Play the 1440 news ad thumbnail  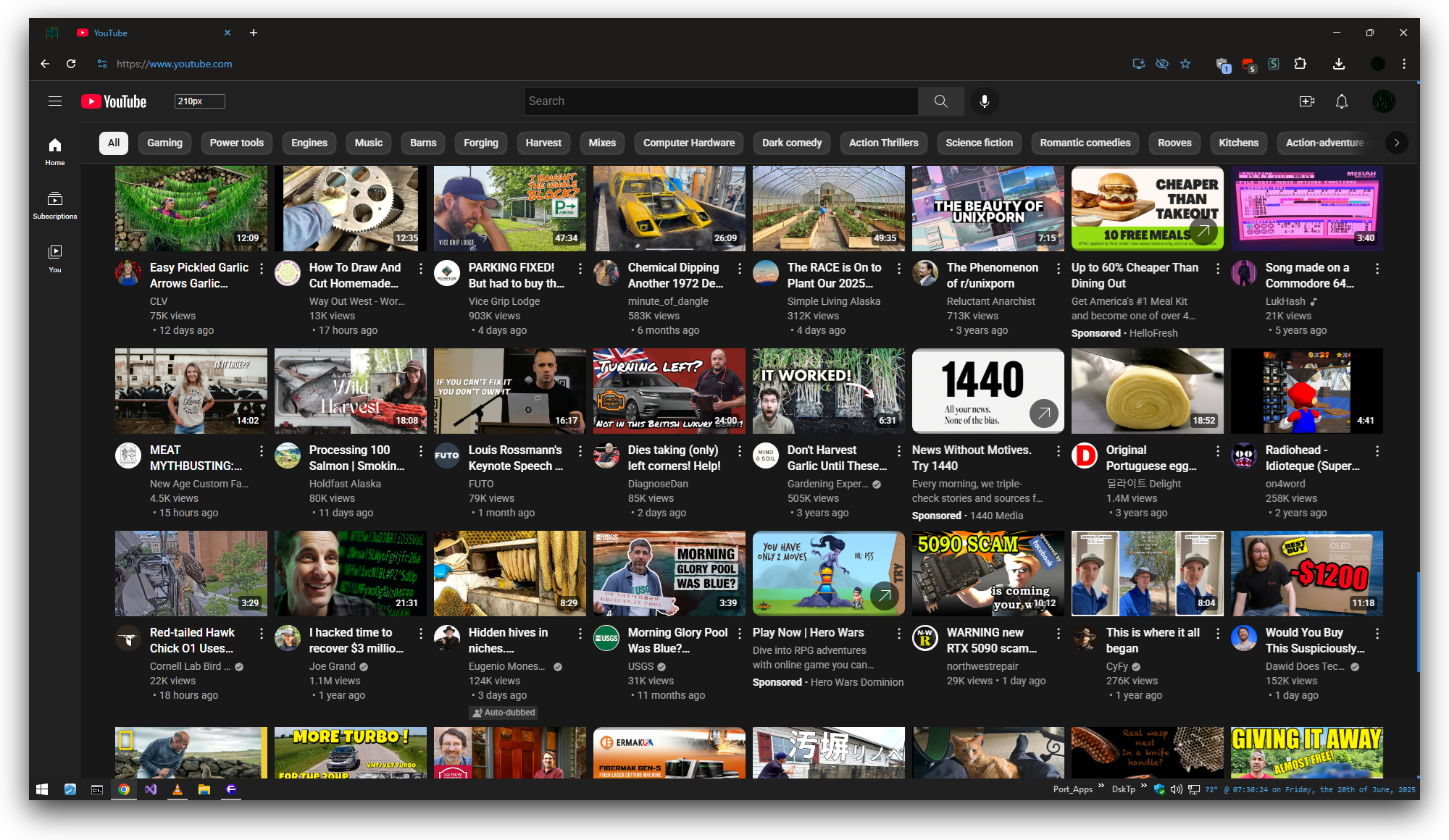[988, 391]
